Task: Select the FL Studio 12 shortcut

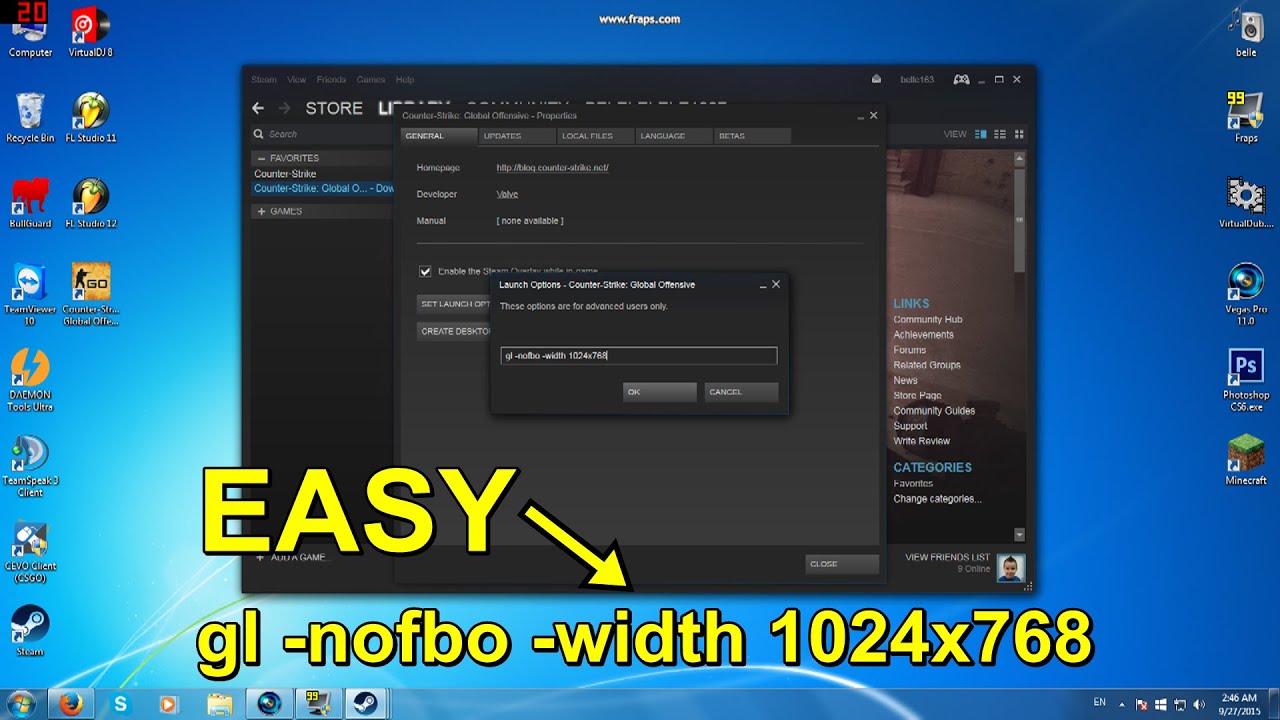Action: click(x=91, y=203)
